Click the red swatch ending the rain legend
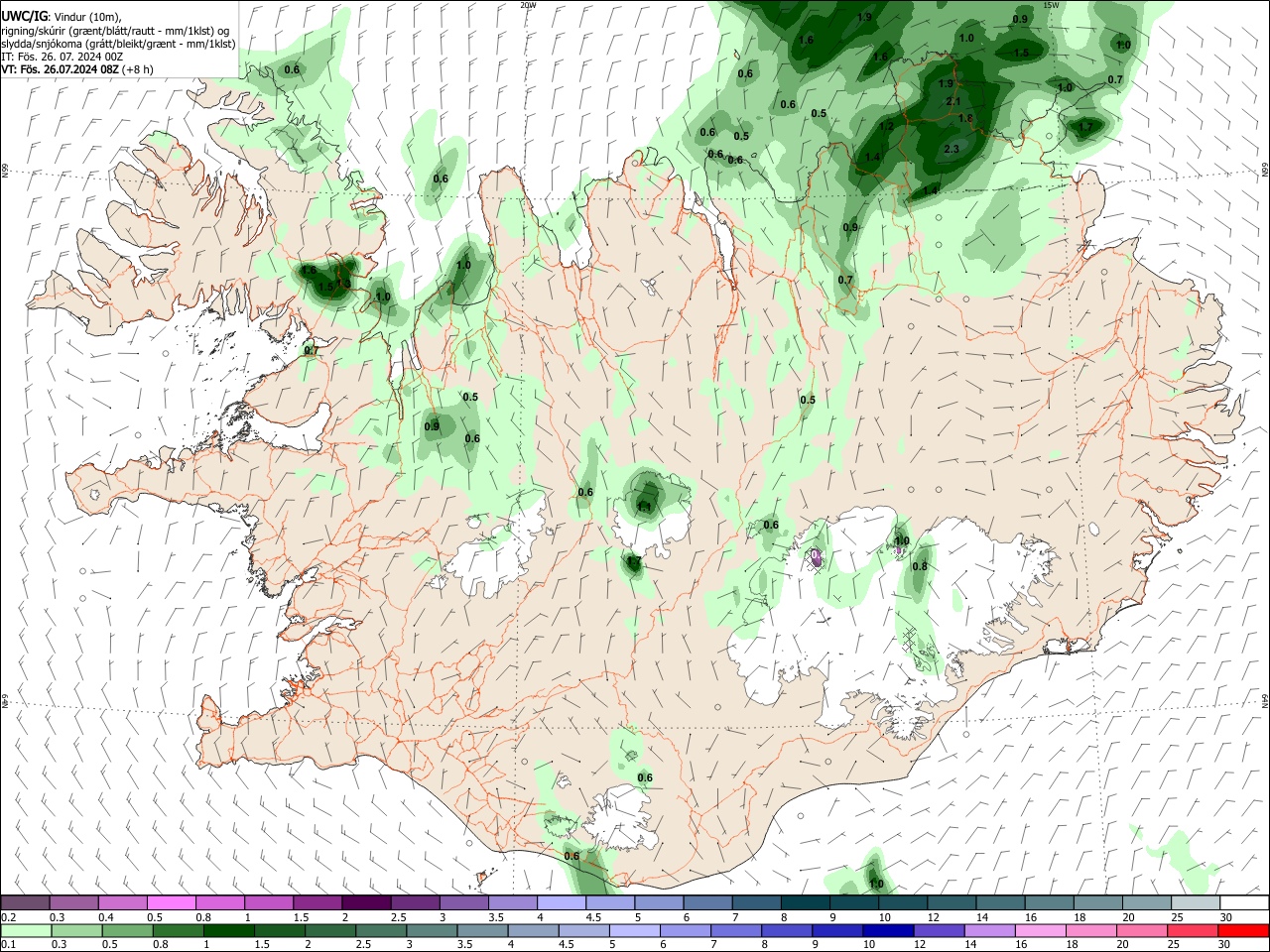This screenshot has width=1270, height=952. [x=1243, y=930]
